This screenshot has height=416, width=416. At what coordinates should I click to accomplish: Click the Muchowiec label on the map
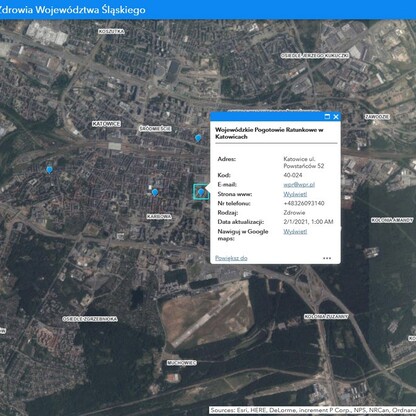[182, 363]
